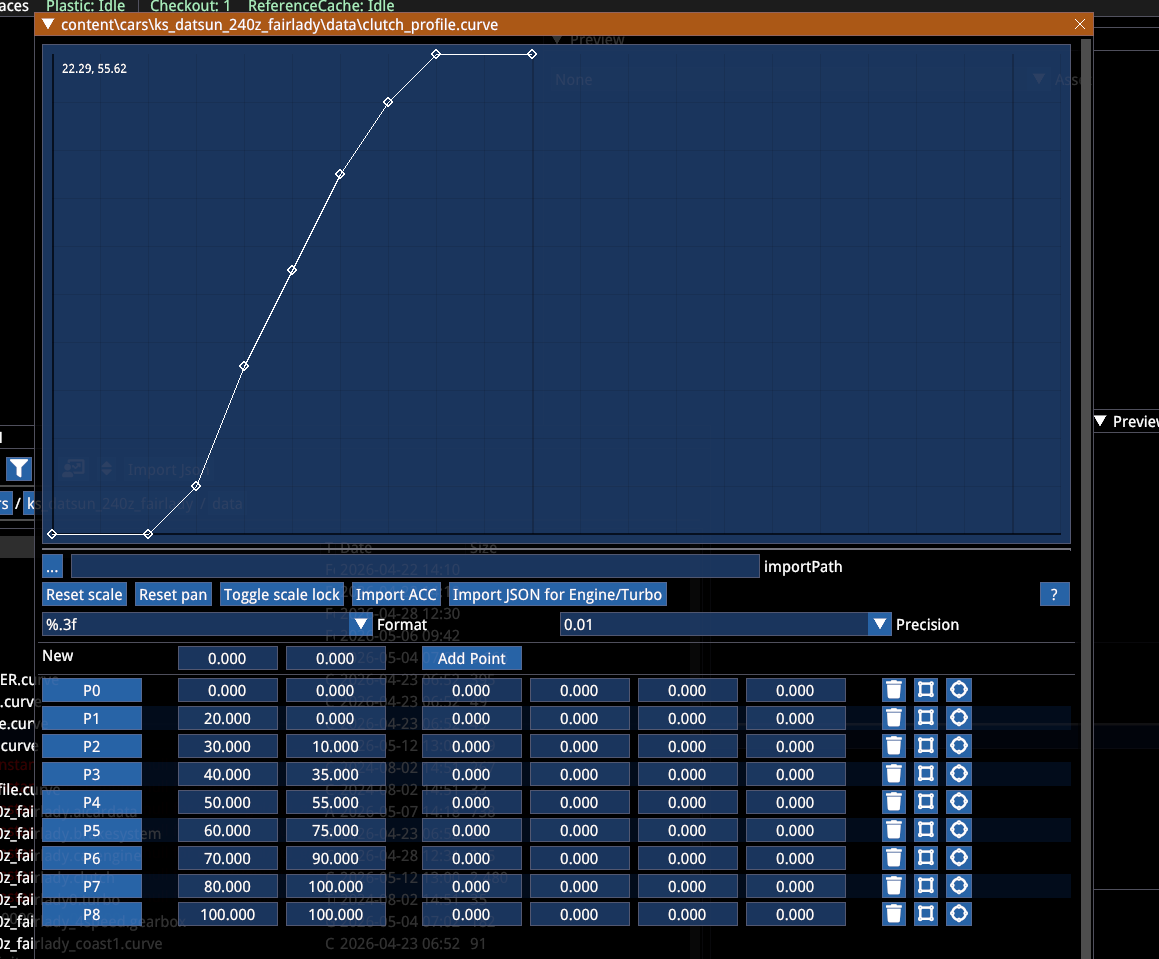Click the square frame icon for P1

[x=926, y=718]
